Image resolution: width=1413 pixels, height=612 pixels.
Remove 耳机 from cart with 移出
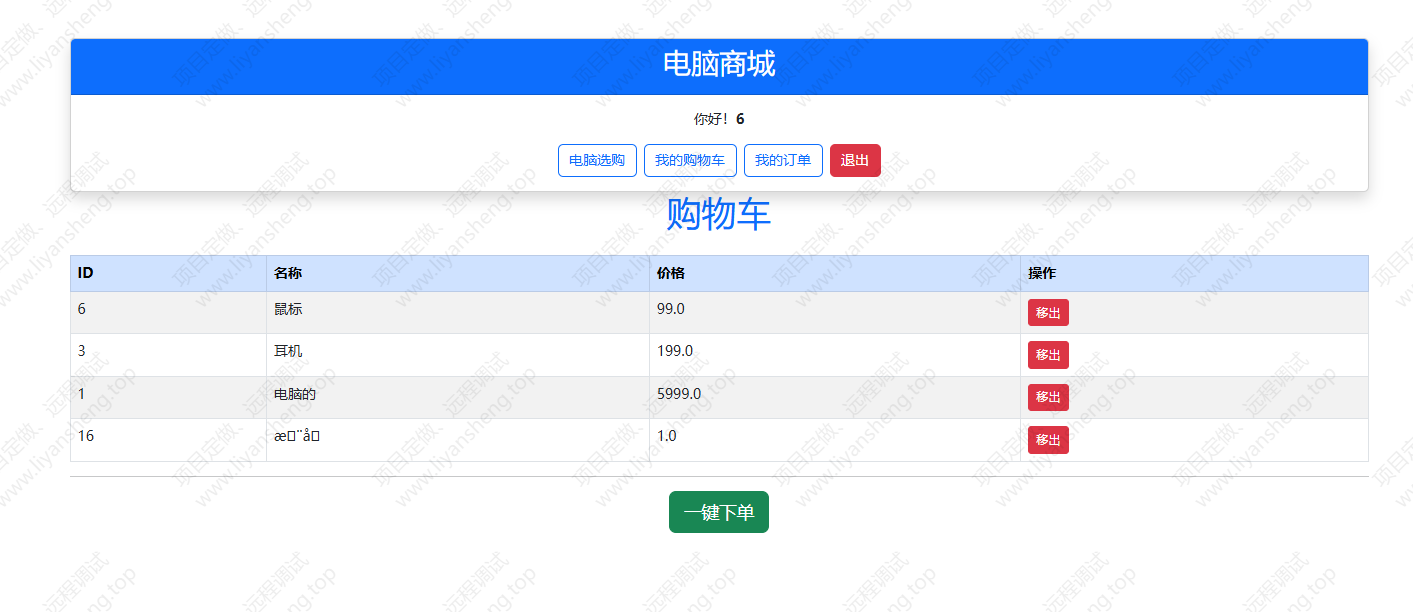coord(1048,355)
